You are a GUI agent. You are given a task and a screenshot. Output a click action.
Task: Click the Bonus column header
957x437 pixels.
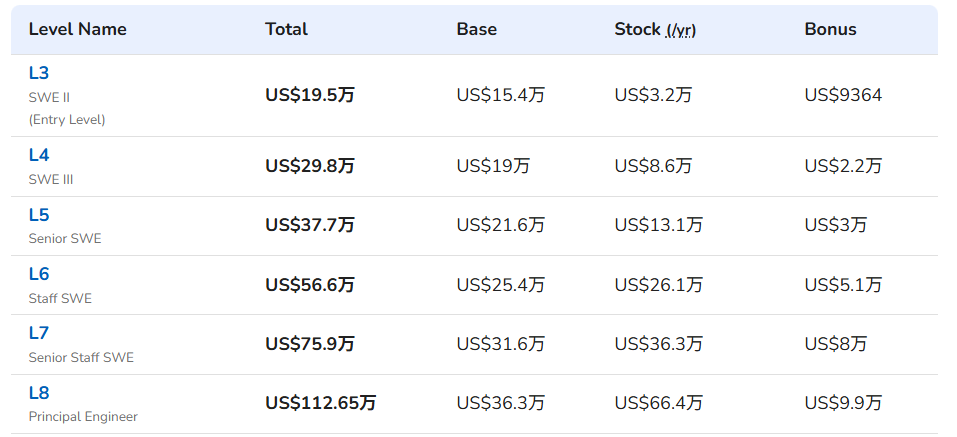click(830, 29)
